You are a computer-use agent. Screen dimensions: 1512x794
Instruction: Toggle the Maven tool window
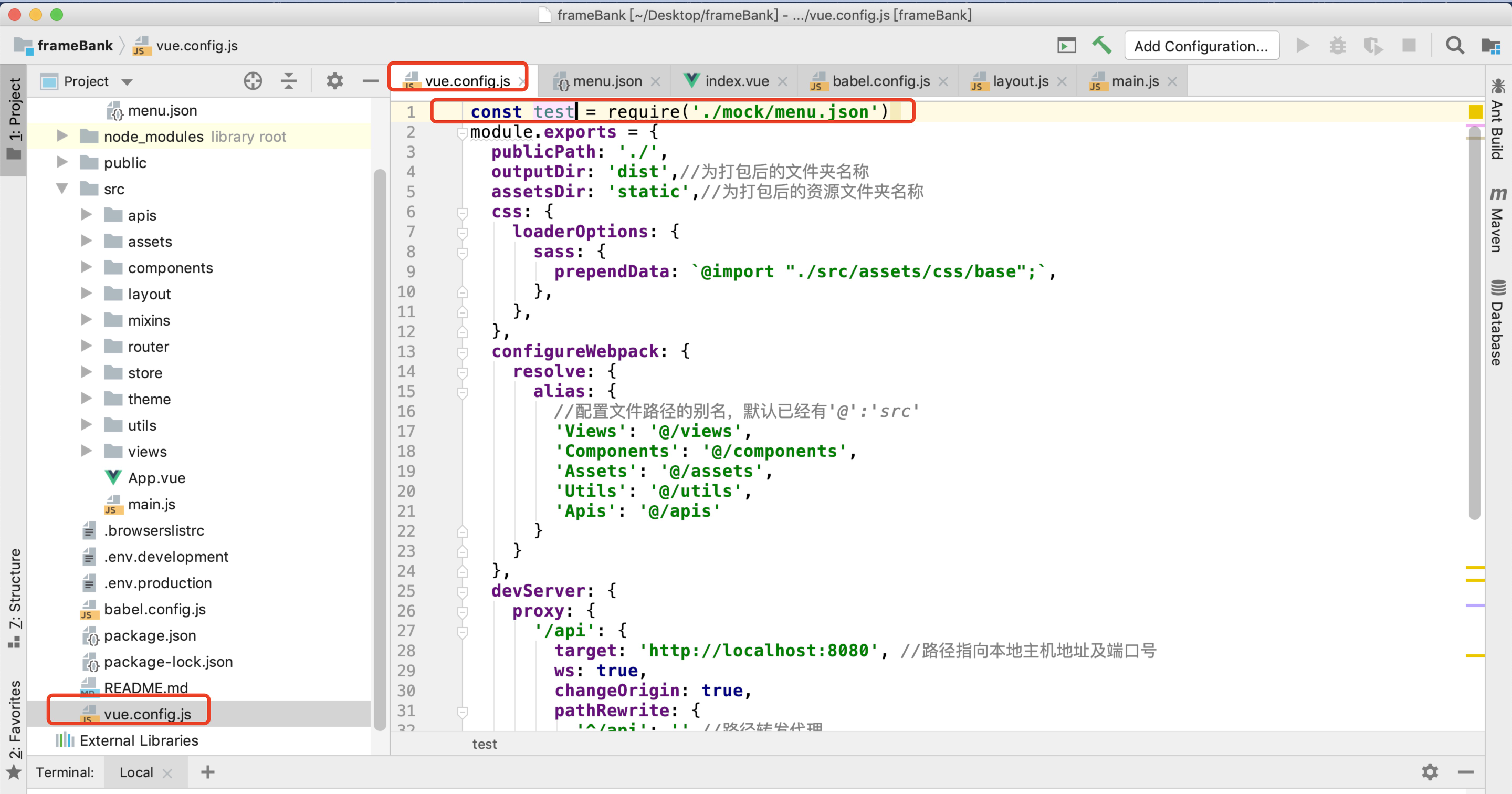[x=1497, y=220]
